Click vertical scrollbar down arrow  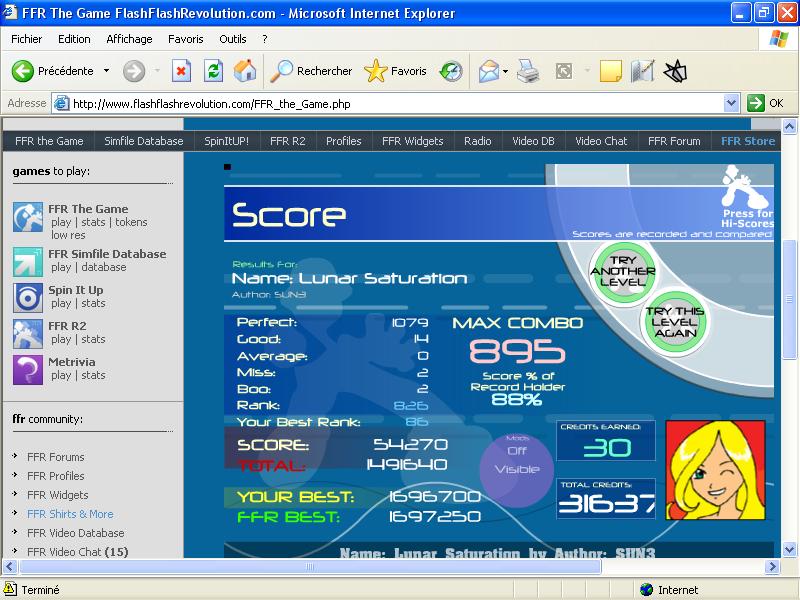click(x=789, y=550)
